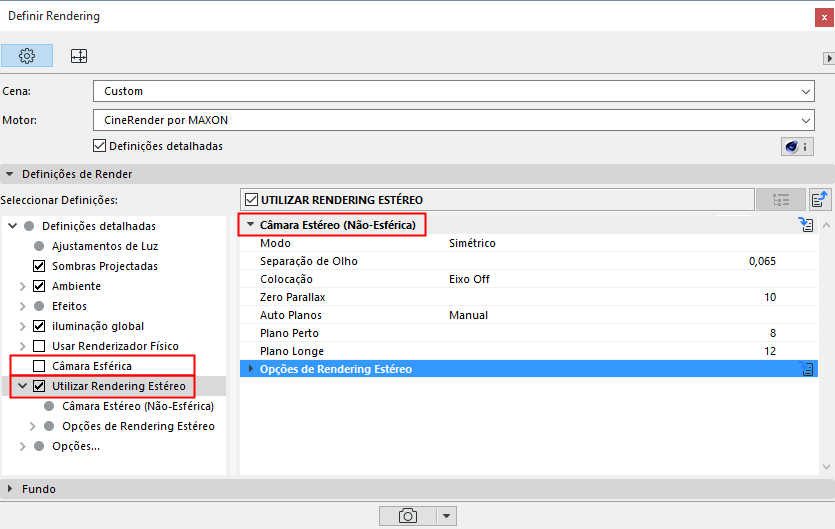
Task: Toggle the iluminação global checkbox
Action: 39,326
